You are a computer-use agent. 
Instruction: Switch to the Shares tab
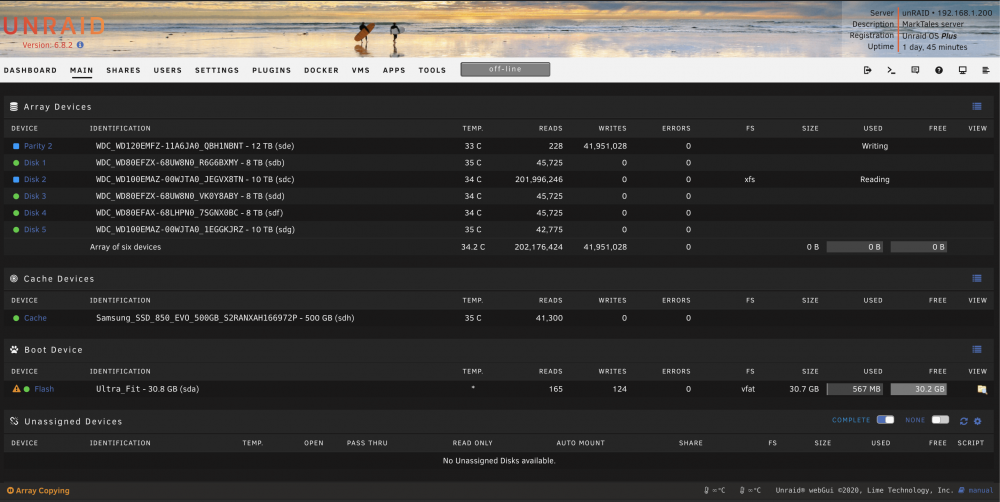(x=123, y=70)
